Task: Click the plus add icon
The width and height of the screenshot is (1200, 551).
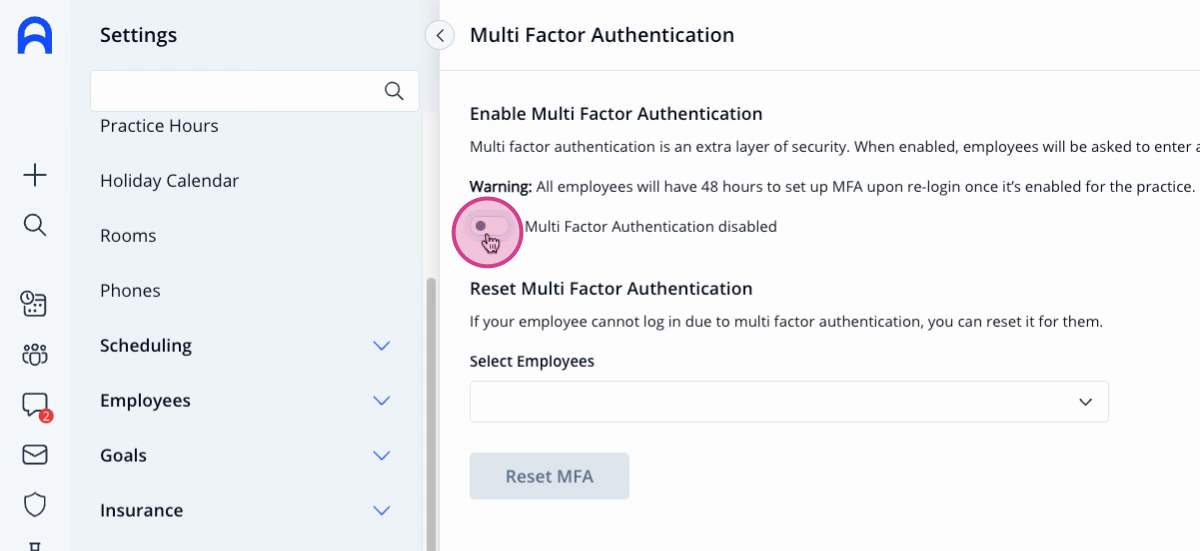Action: (x=35, y=176)
